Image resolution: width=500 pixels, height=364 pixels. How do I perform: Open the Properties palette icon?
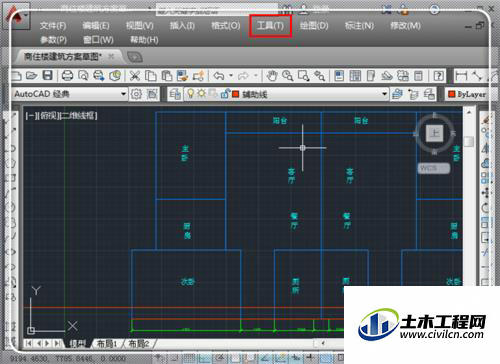pyautogui.click(x=339, y=76)
